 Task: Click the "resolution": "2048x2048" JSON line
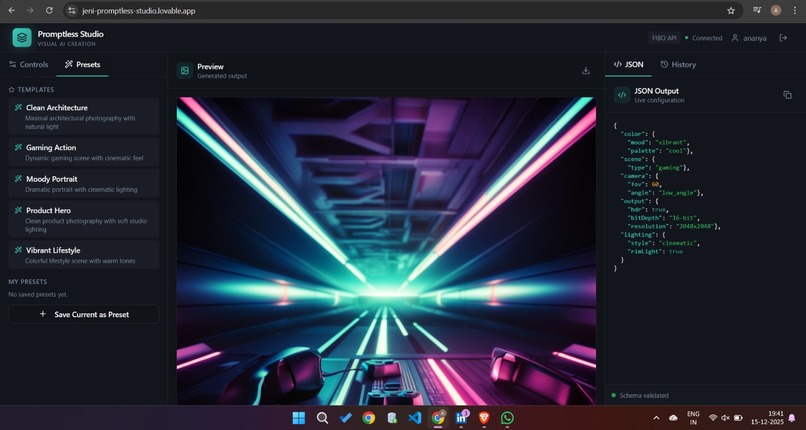674,226
